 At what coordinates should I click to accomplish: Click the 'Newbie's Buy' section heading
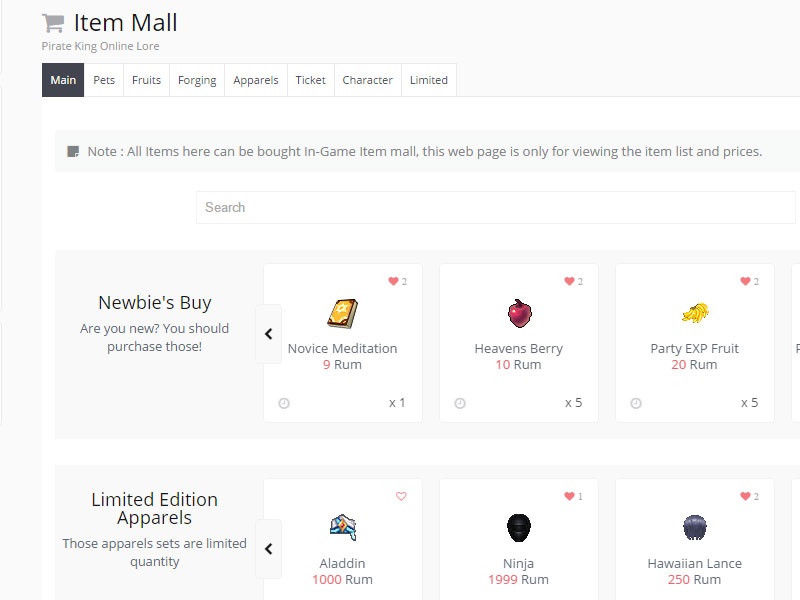coord(155,303)
